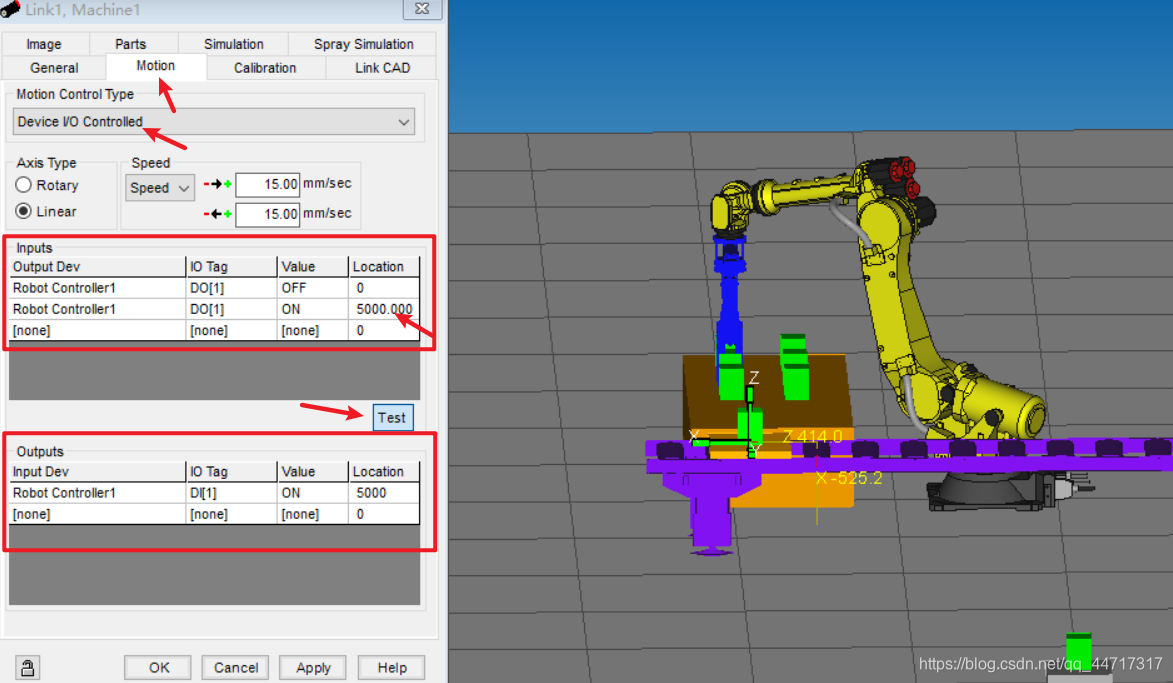Click the Value header in Outputs table
Viewport: 1173px width, 683px height.
(x=312, y=471)
